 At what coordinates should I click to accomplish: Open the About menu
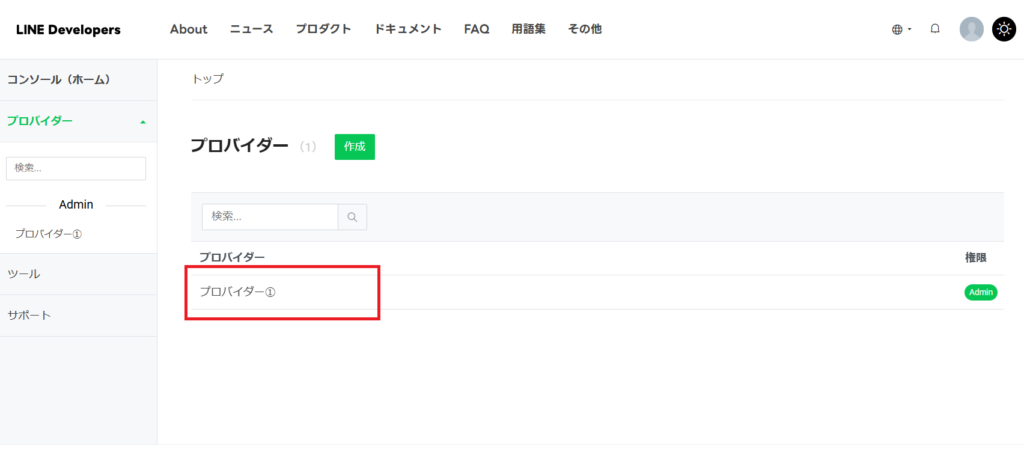(x=188, y=29)
